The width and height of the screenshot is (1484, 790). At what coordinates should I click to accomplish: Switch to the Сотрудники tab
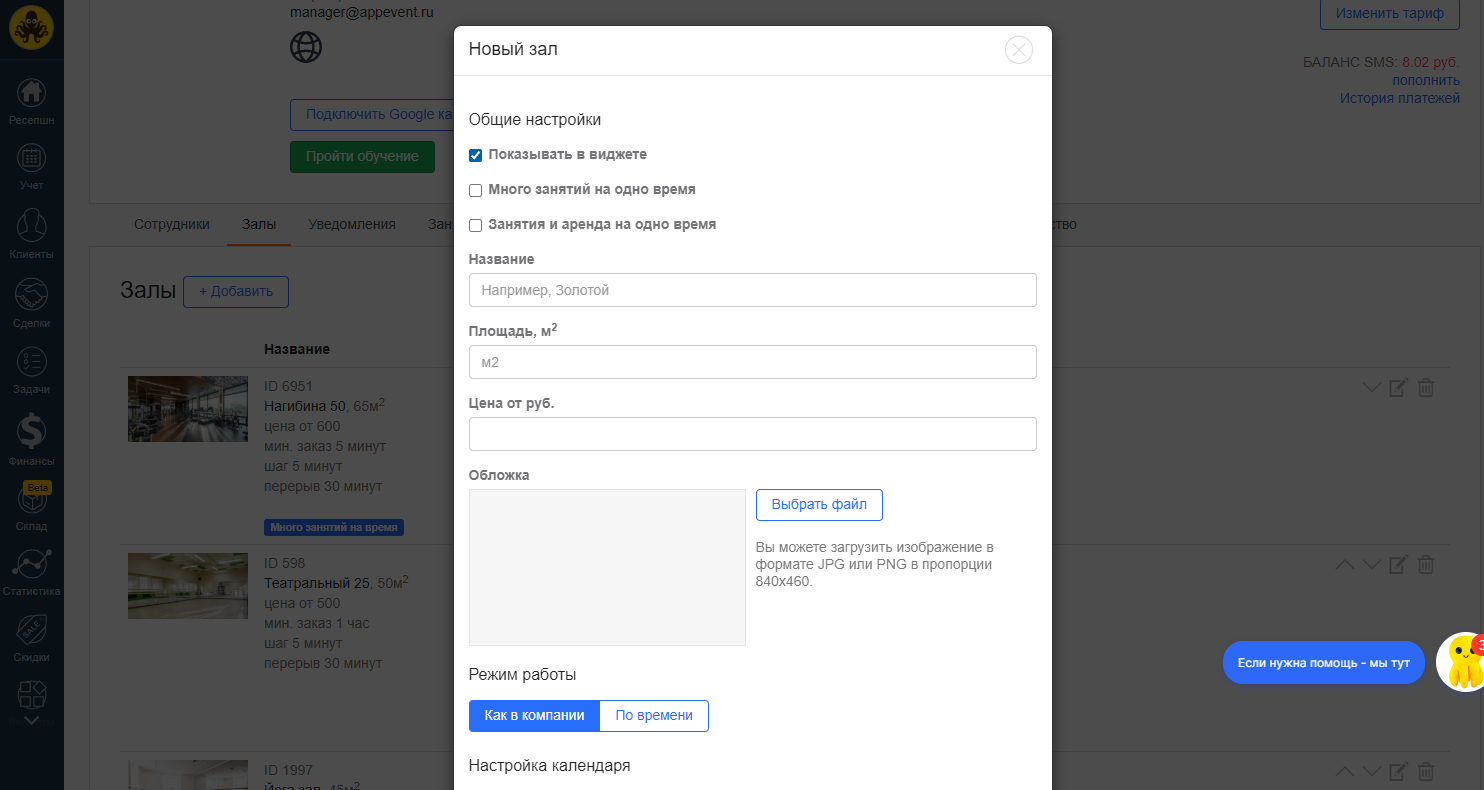tap(172, 224)
